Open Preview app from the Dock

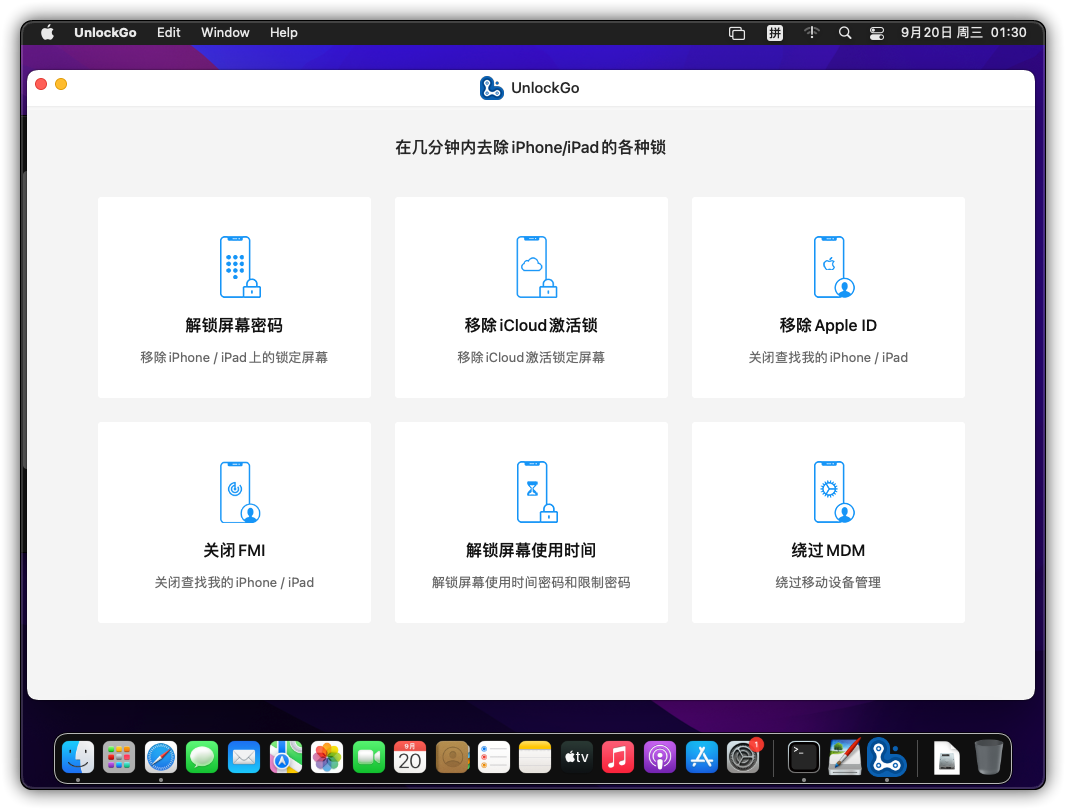coord(845,757)
